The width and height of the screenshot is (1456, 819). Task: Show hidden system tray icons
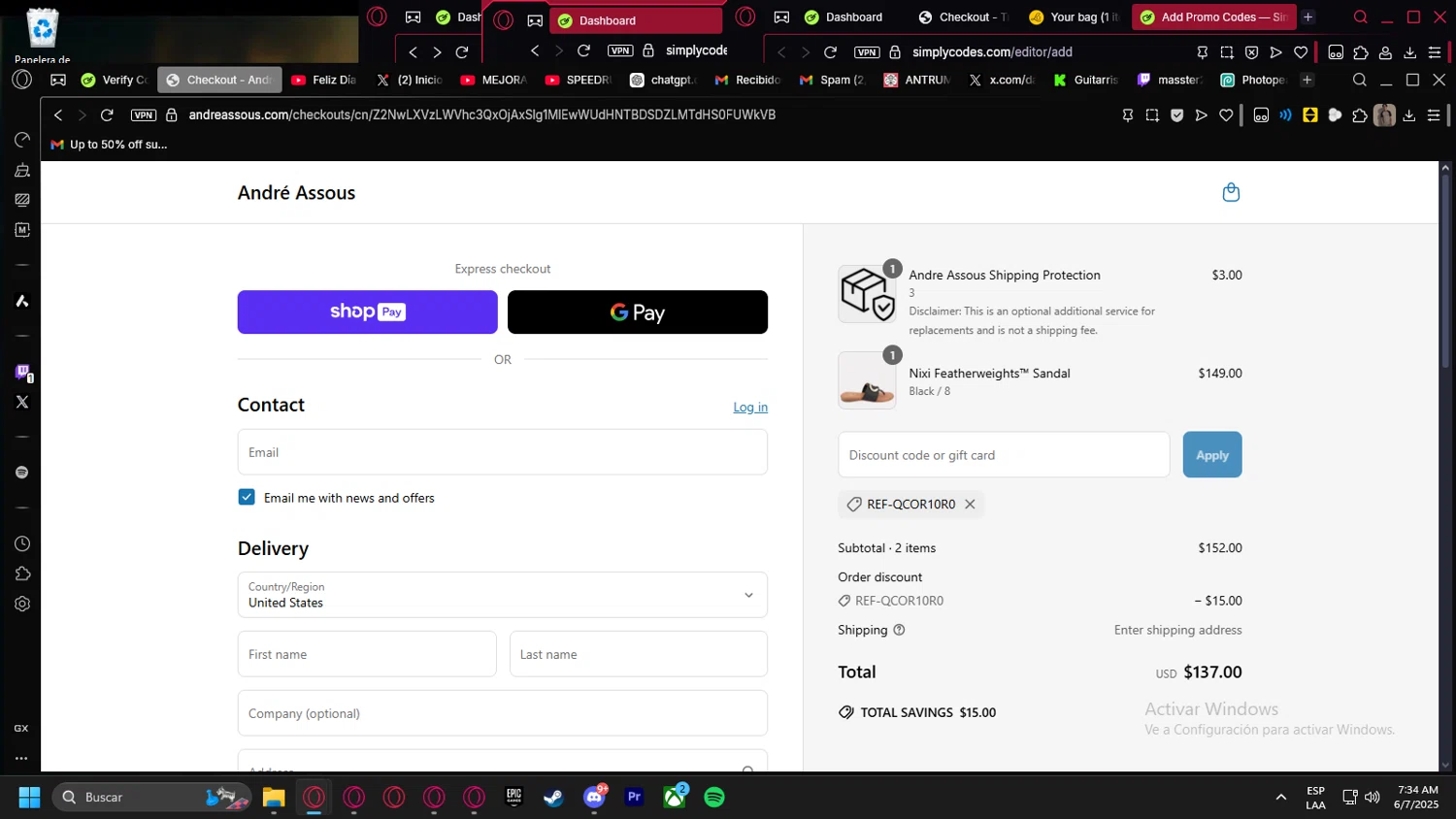coord(1281,798)
